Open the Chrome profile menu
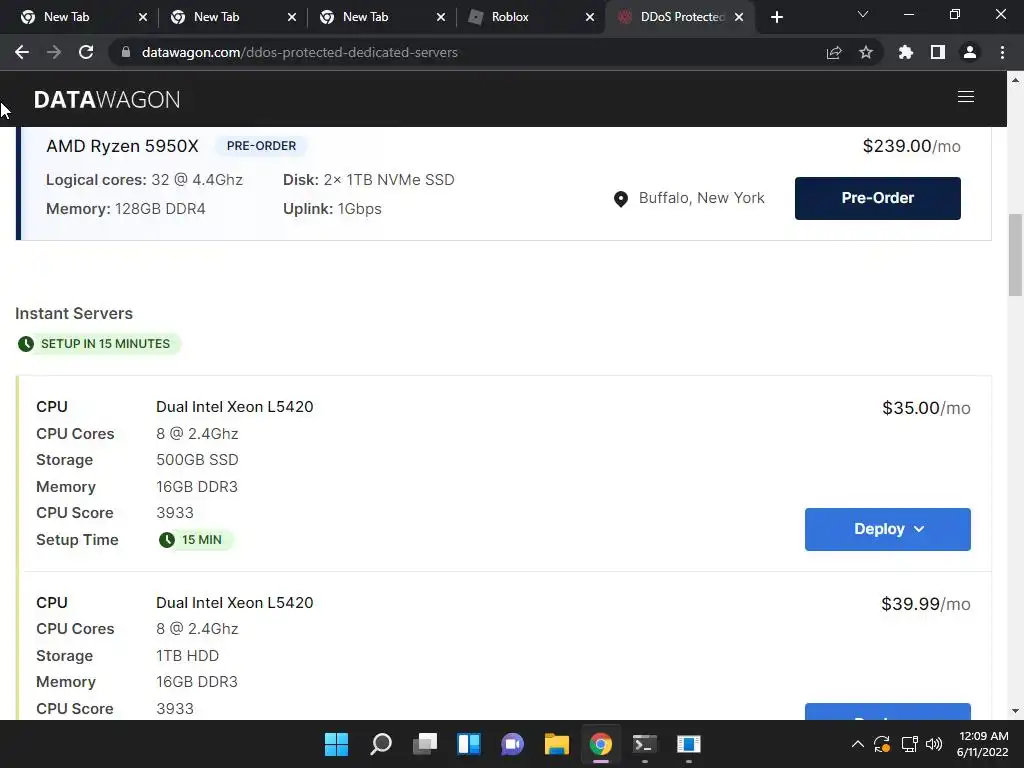The image size is (1024, 768). coord(970,52)
